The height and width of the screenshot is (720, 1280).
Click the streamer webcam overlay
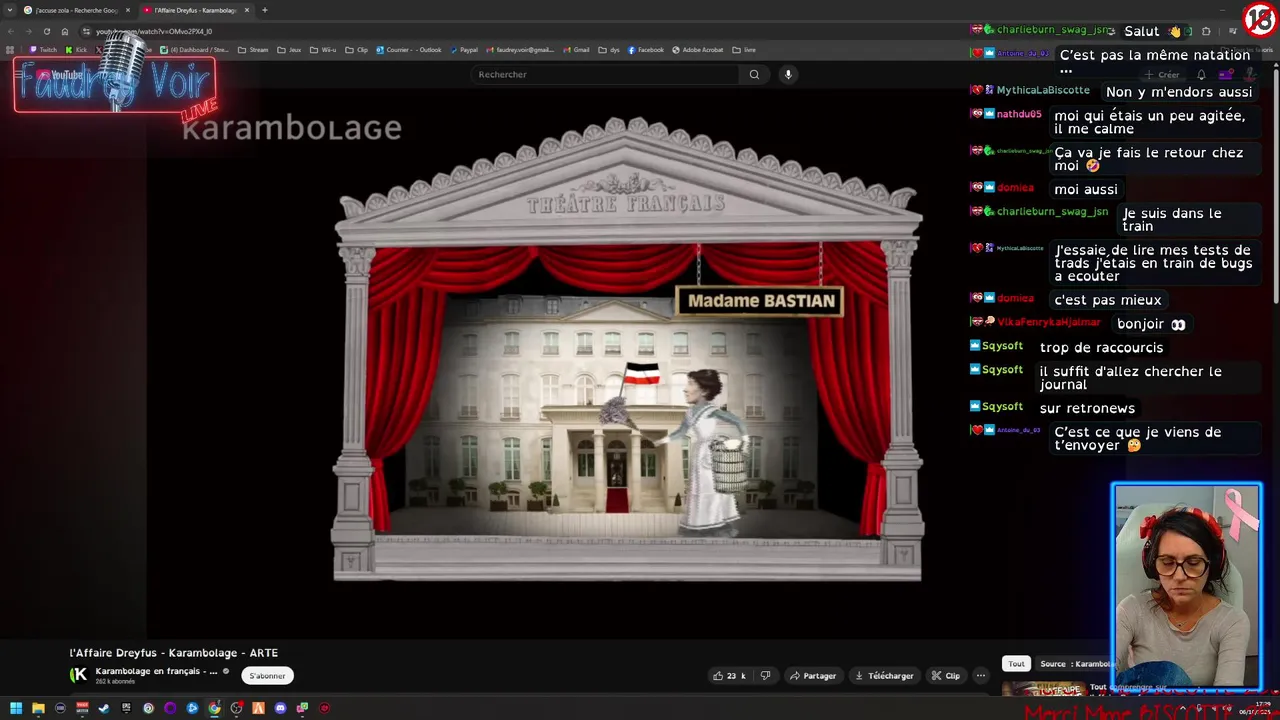(x=1187, y=587)
